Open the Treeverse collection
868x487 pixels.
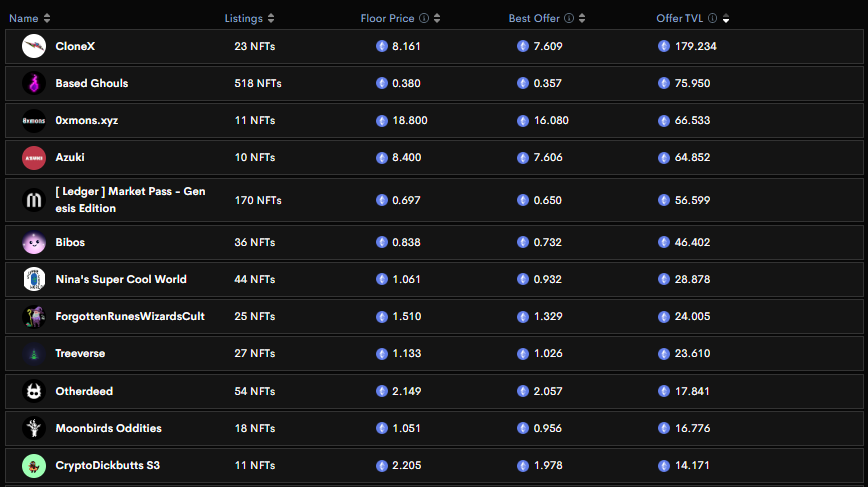tap(80, 354)
